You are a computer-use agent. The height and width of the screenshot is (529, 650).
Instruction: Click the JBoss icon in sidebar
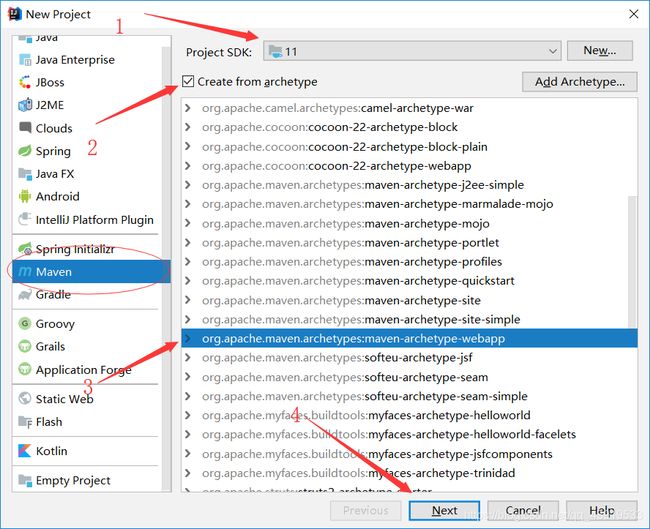pyautogui.click(x=25, y=82)
